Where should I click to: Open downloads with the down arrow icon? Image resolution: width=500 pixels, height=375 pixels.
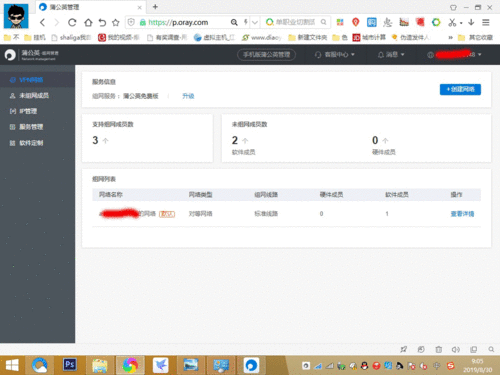471,22
